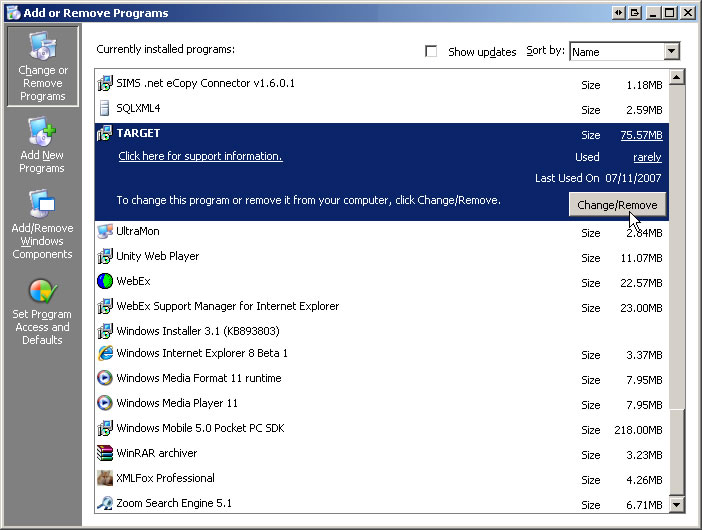Click the UltraMon monitor icon

click(x=105, y=231)
